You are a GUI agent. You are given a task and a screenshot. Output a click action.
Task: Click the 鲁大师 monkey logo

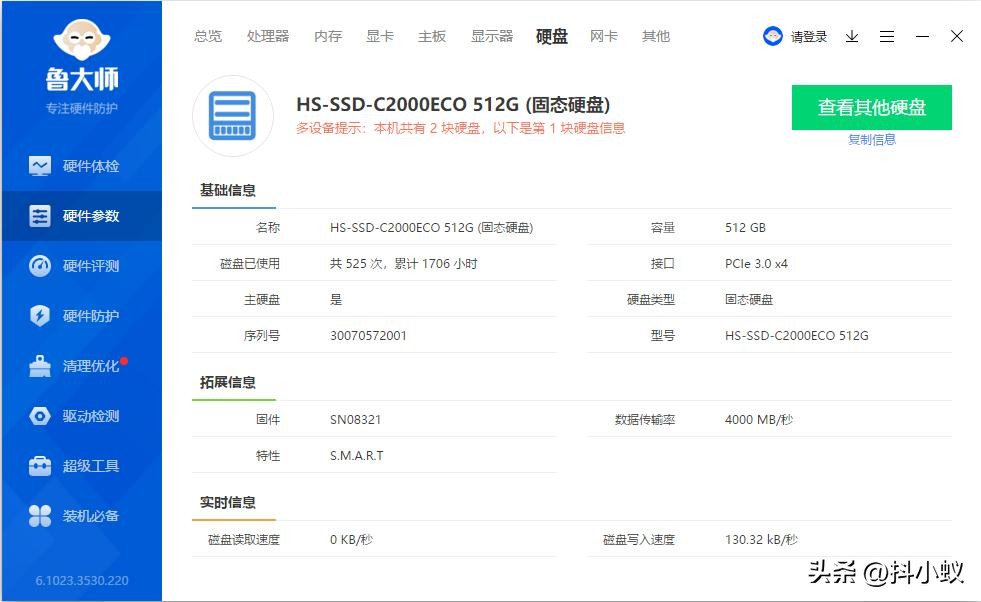point(82,39)
